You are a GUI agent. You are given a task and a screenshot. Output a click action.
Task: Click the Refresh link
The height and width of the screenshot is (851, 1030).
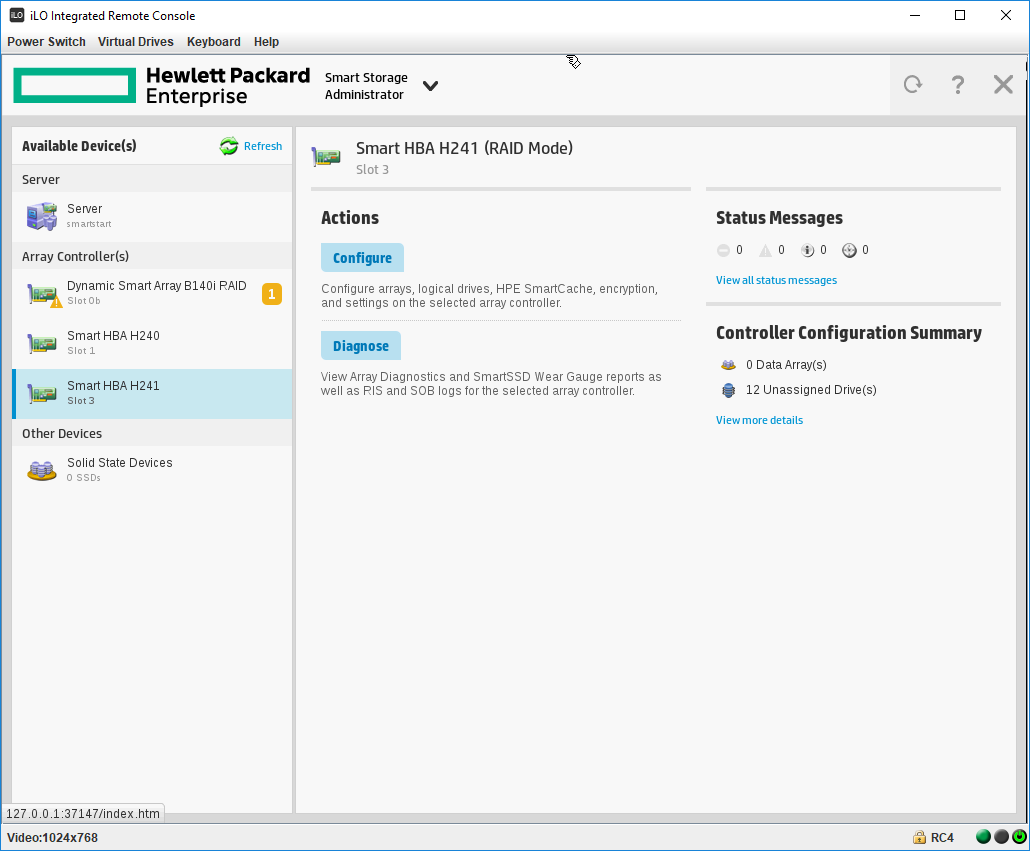click(263, 146)
